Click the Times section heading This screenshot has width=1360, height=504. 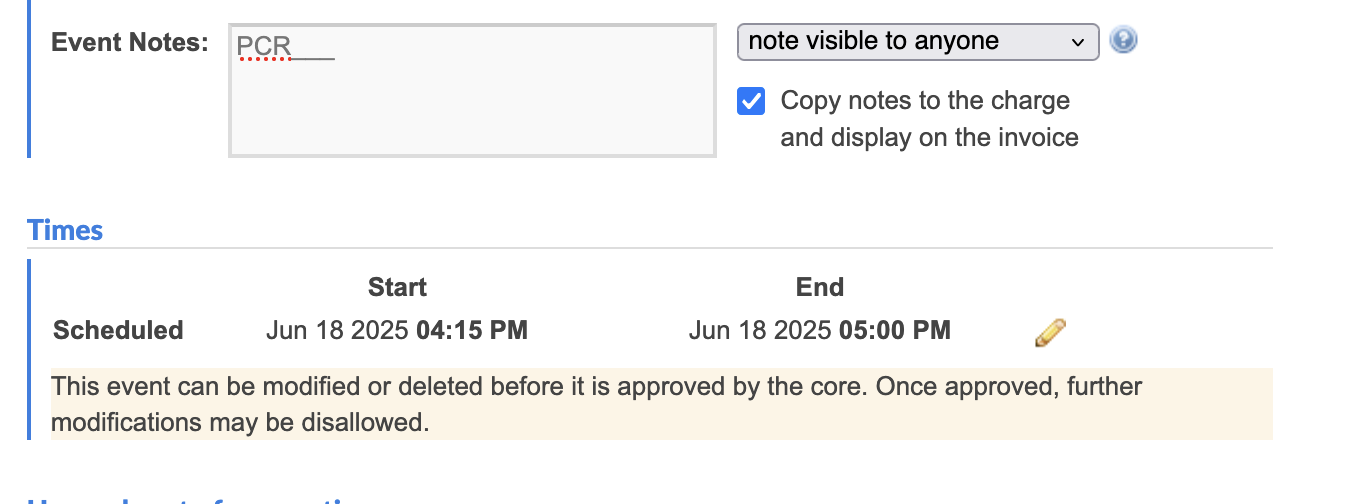coord(65,230)
